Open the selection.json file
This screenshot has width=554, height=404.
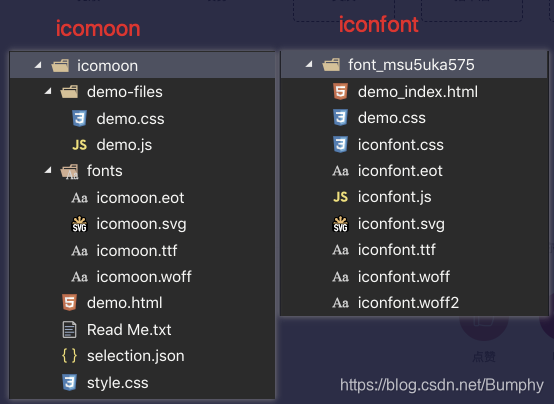[x=136, y=356]
